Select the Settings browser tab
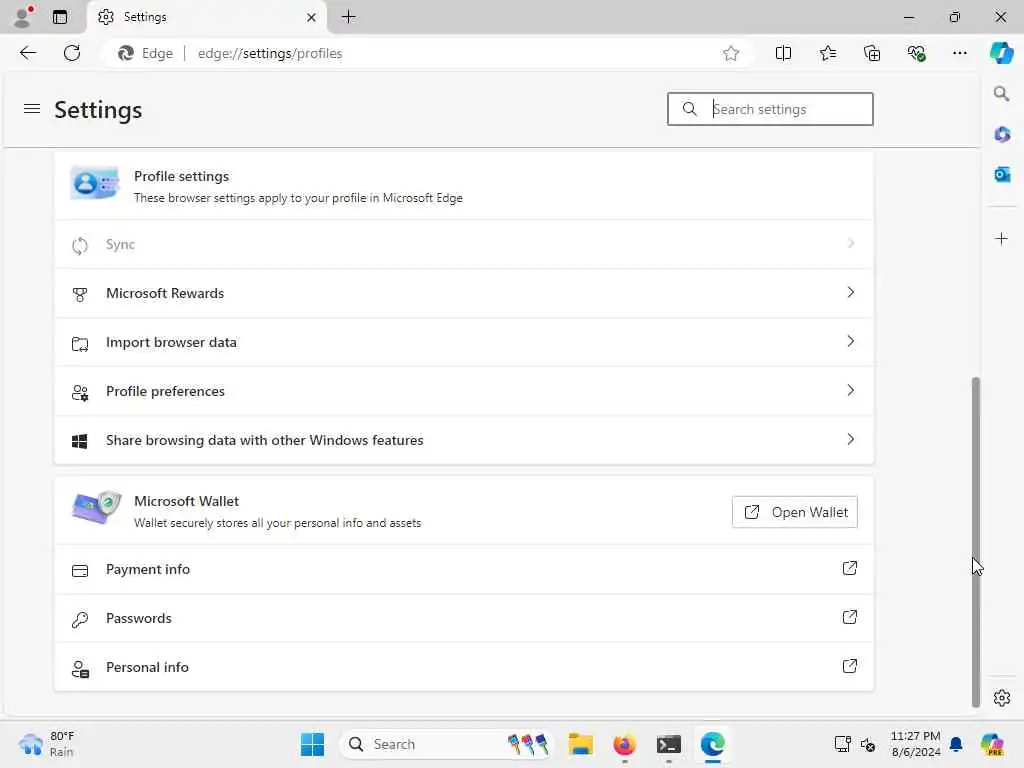Image resolution: width=1024 pixels, height=768 pixels. [x=206, y=17]
